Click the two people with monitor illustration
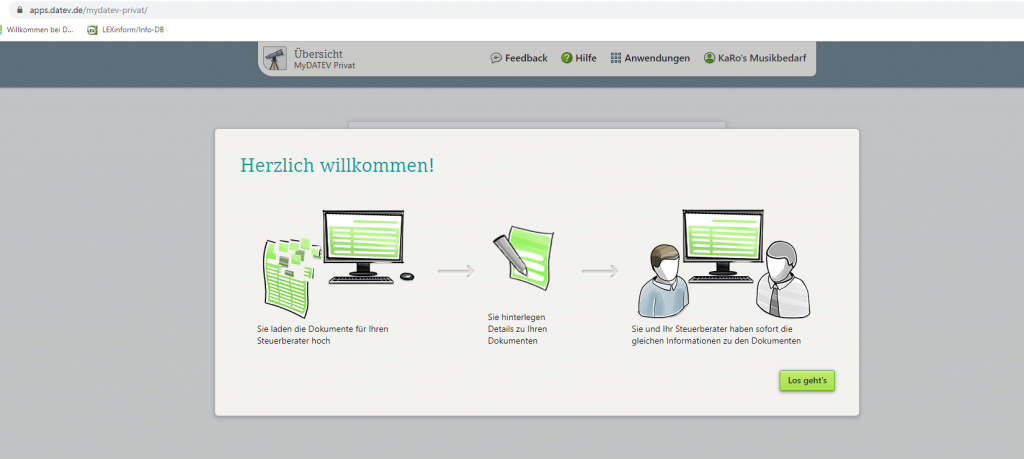The height and width of the screenshot is (459, 1024). click(x=724, y=264)
